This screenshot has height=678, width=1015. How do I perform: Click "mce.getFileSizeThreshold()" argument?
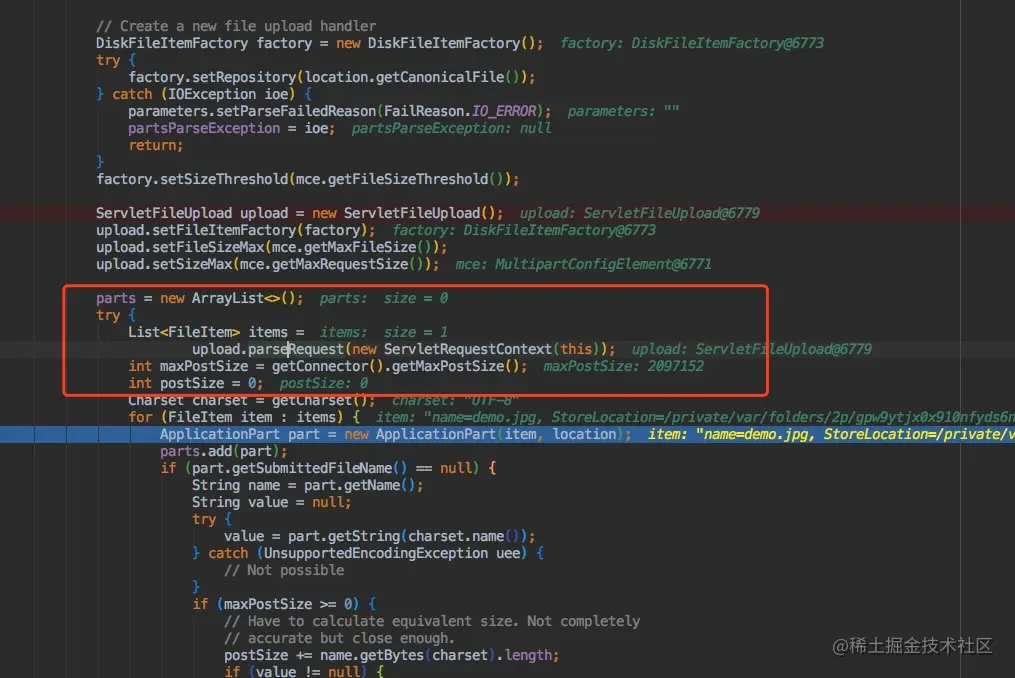[x=399, y=179]
